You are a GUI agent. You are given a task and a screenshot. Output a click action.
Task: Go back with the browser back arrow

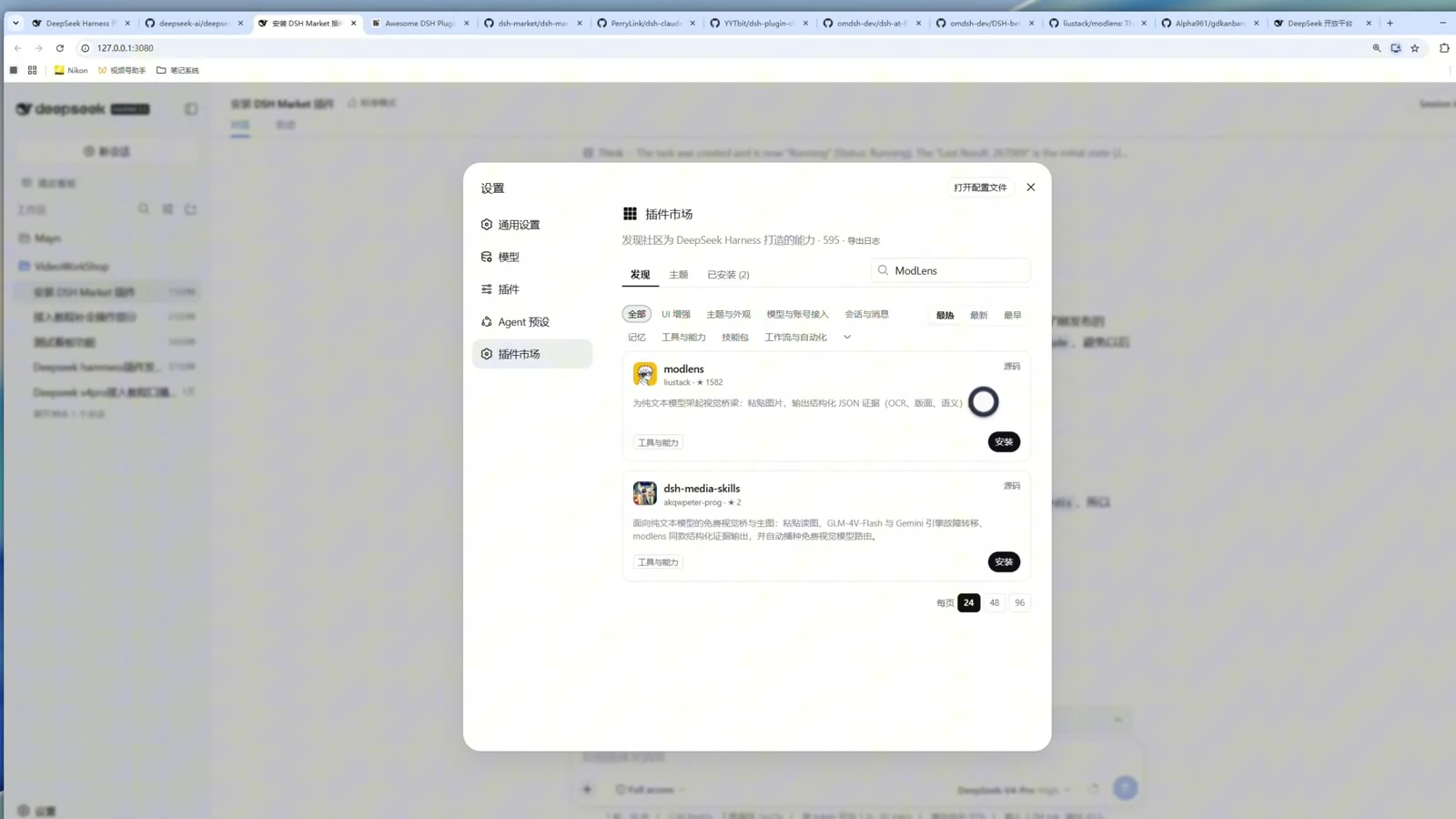pyautogui.click(x=17, y=48)
